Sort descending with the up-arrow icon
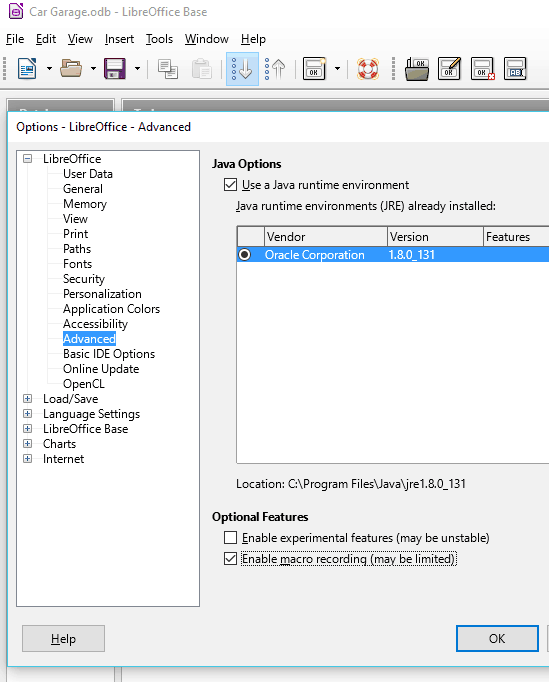Image resolution: width=549 pixels, height=682 pixels. [275, 69]
